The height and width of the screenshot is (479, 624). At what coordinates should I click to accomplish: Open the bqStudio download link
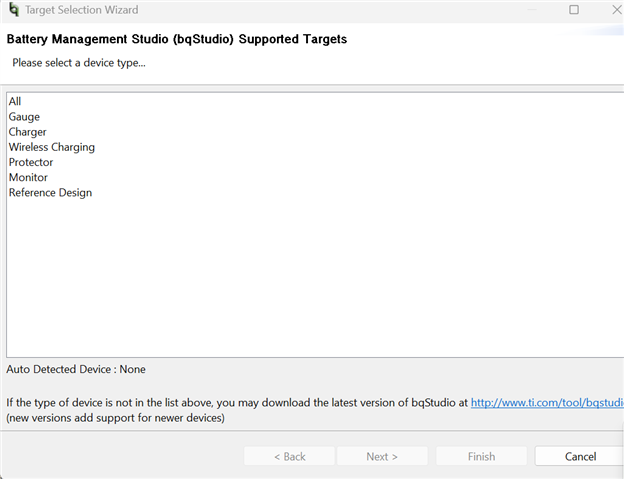547,403
